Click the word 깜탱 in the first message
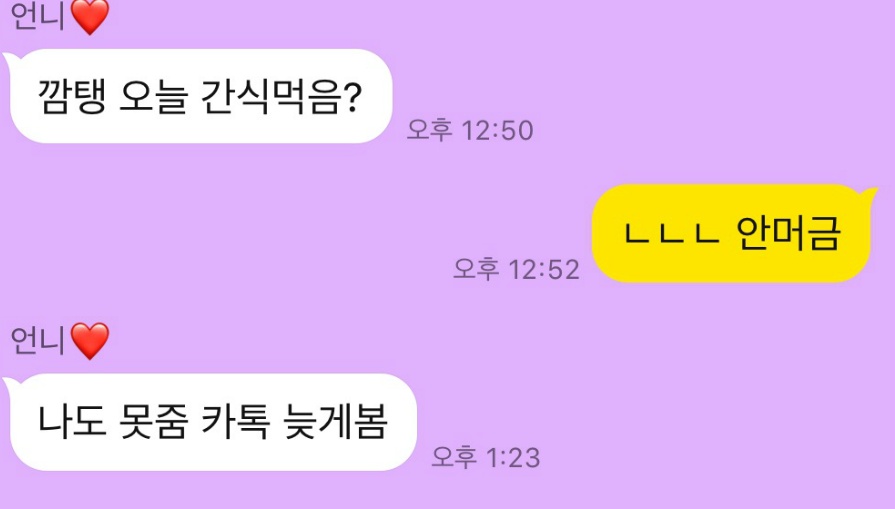Image resolution: width=895 pixels, height=509 pixels. coord(71,96)
